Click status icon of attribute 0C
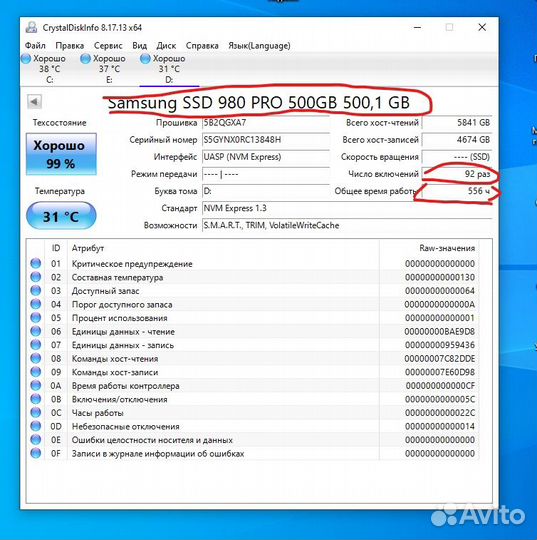The image size is (537, 540). pos(35,413)
